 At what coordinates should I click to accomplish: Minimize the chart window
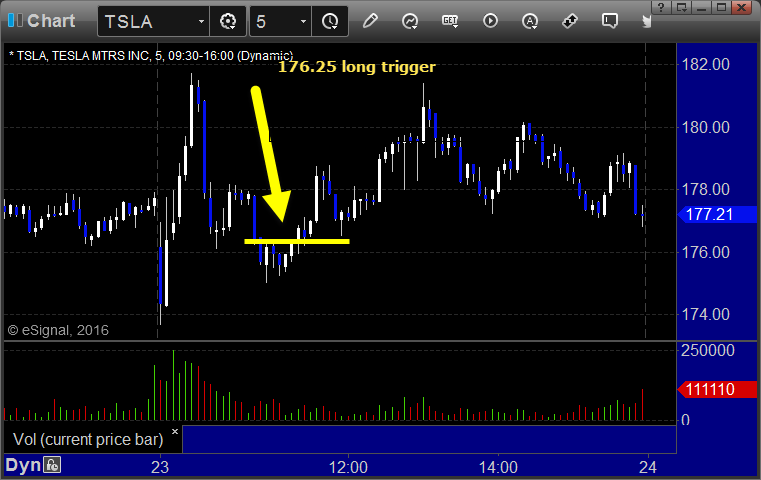click(x=701, y=7)
